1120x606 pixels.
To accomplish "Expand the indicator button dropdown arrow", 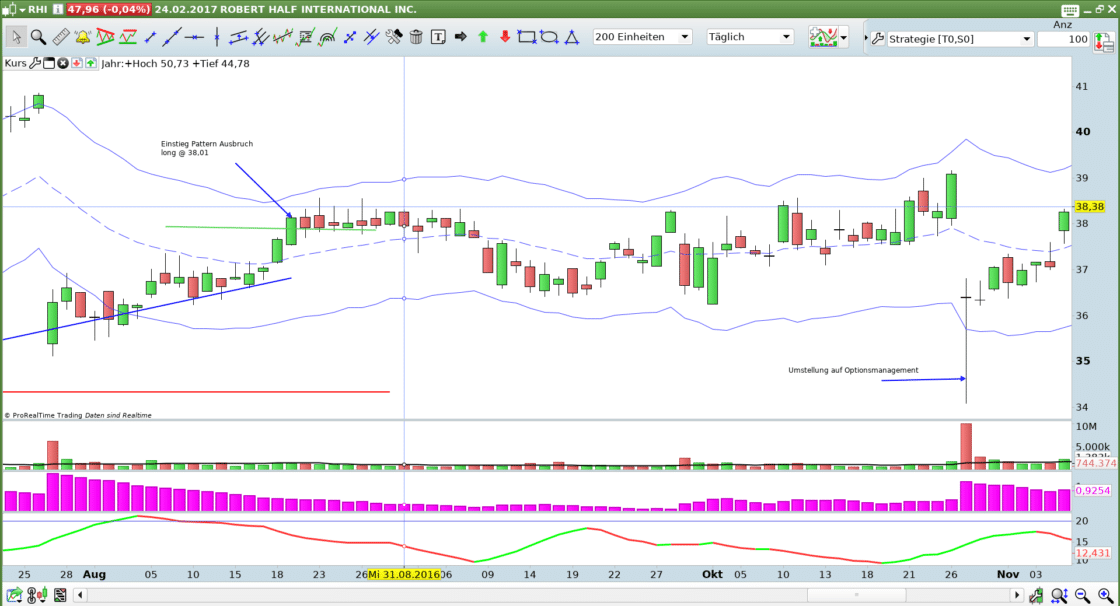I will (844, 38).
